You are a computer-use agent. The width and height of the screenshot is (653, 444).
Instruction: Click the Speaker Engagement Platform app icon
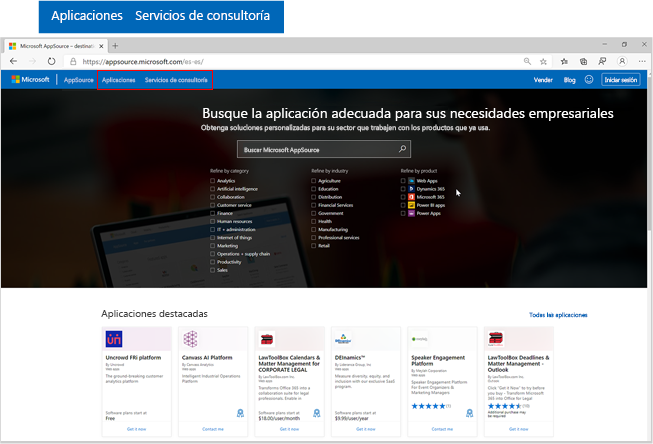[419, 339]
